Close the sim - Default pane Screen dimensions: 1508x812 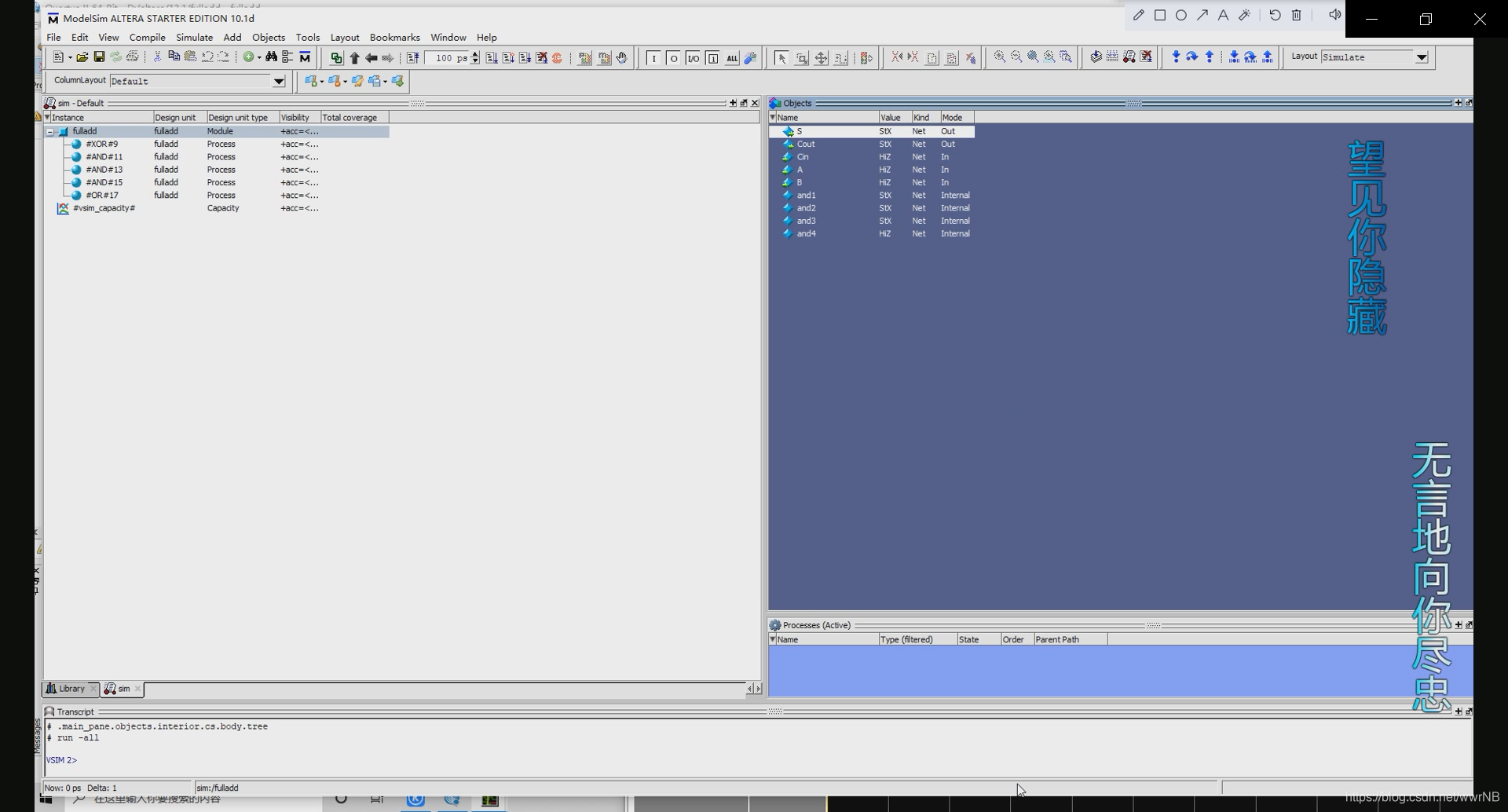point(755,103)
